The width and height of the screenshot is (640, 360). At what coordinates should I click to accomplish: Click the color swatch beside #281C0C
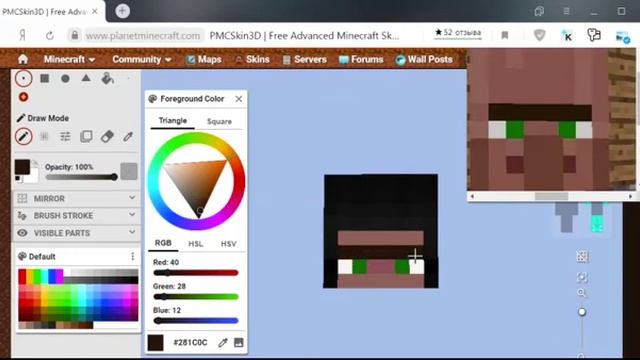[x=156, y=343]
